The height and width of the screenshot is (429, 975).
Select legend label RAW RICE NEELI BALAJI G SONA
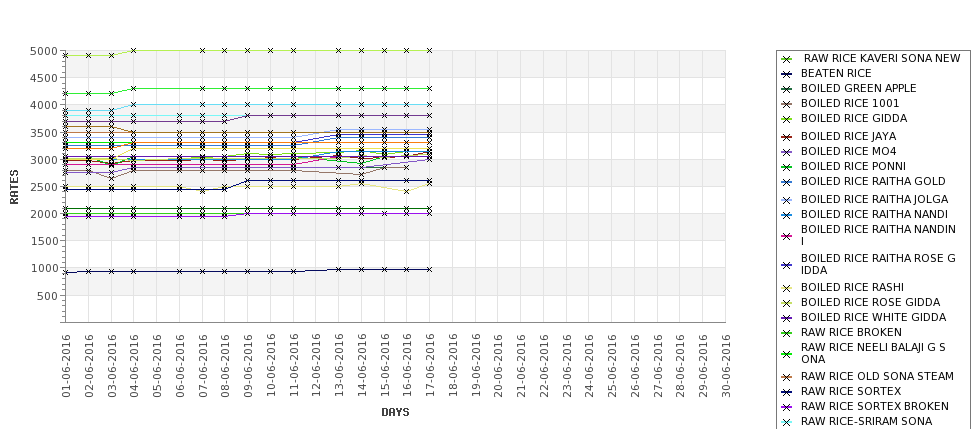(873, 353)
